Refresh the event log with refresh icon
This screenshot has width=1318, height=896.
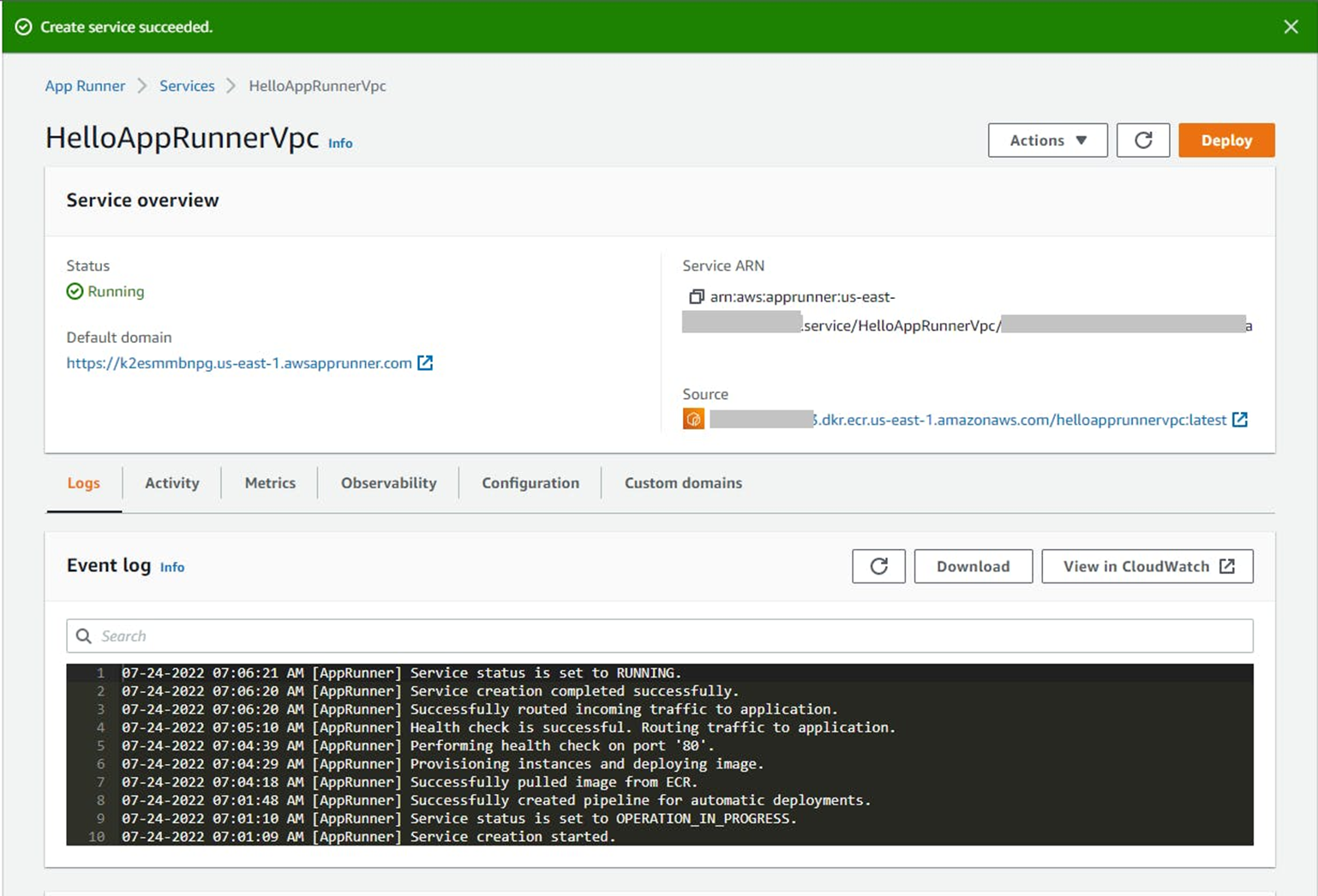[x=878, y=566]
